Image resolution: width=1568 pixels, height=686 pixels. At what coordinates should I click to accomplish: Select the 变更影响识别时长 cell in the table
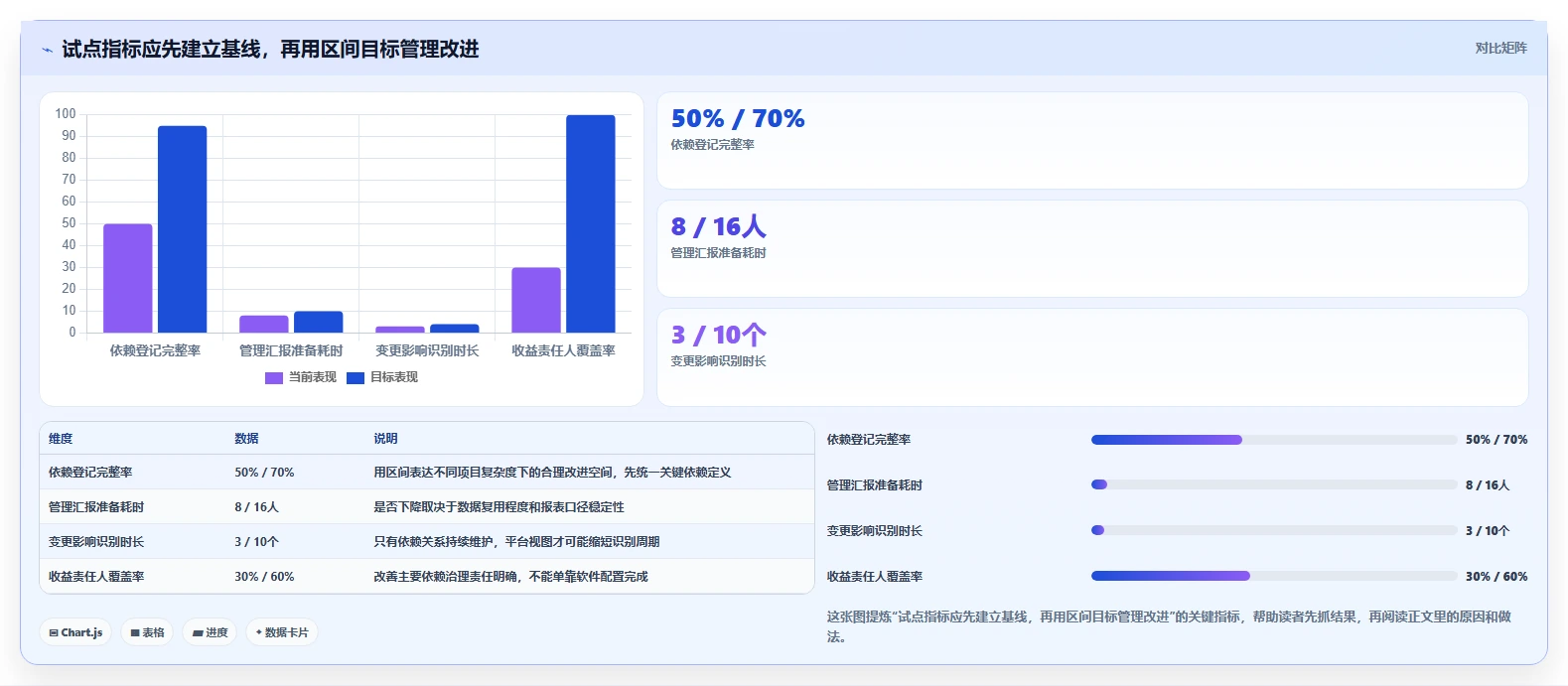[96, 542]
